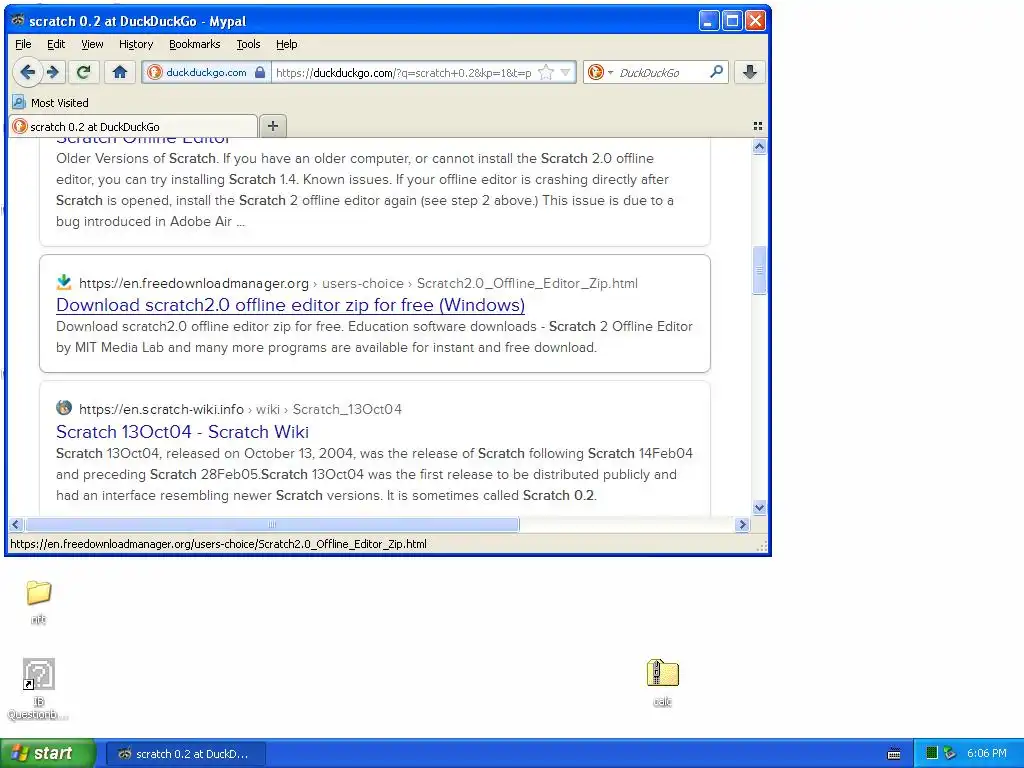Select the calc zip archive on the desktop

[663, 683]
